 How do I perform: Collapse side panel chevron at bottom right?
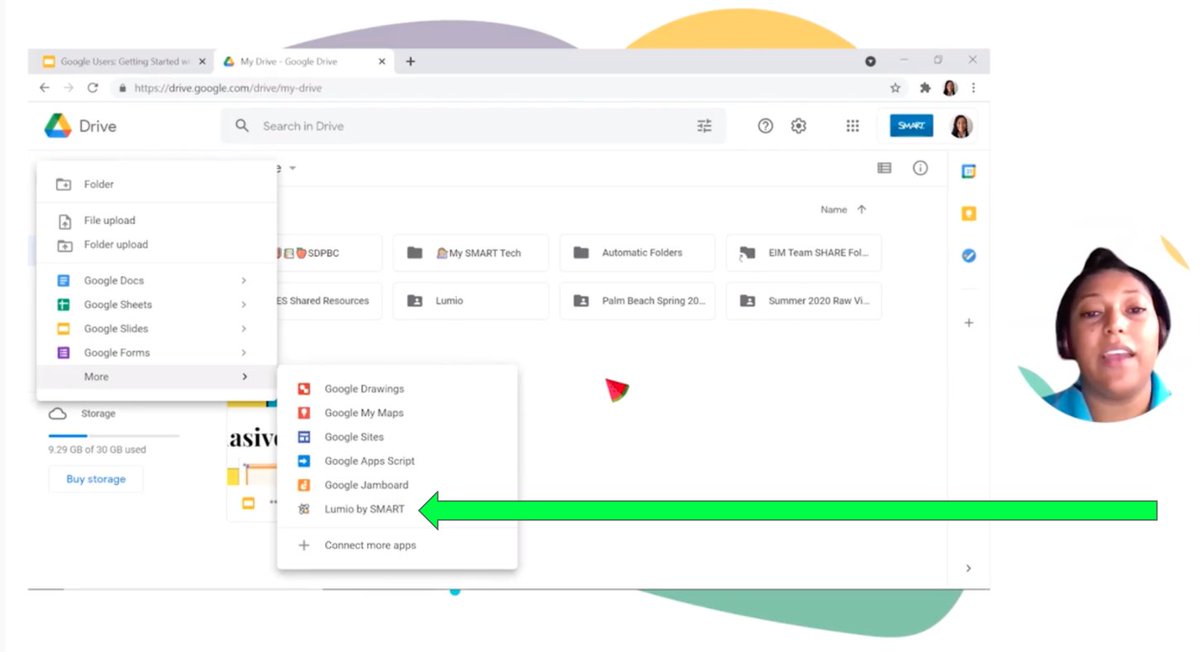click(x=968, y=568)
